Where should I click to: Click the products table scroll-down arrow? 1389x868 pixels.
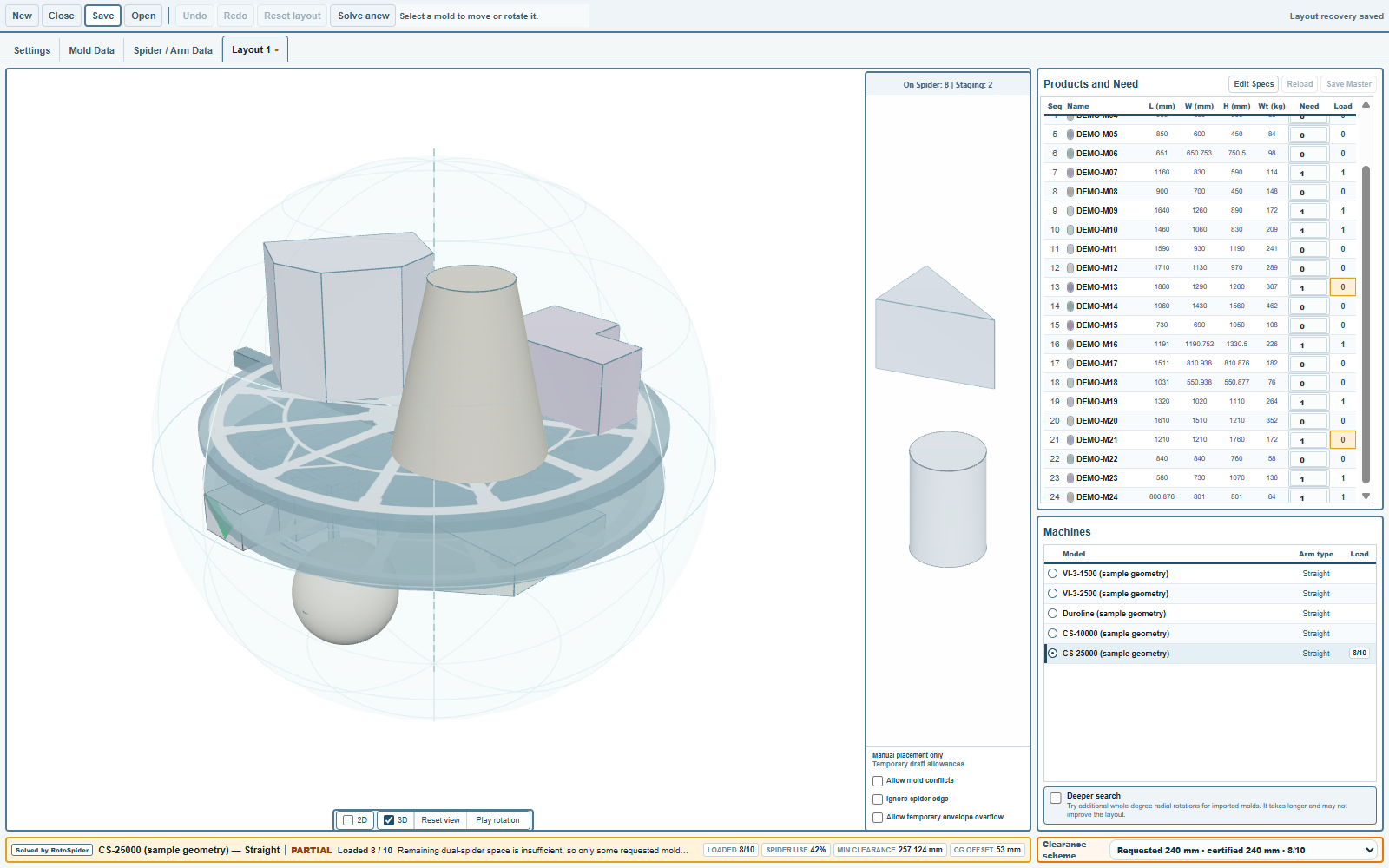pos(1366,496)
